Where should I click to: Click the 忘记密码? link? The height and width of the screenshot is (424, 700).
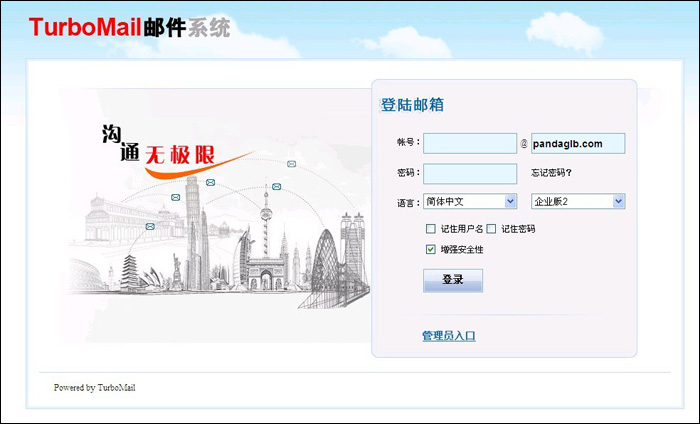click(x=551, y=173)
